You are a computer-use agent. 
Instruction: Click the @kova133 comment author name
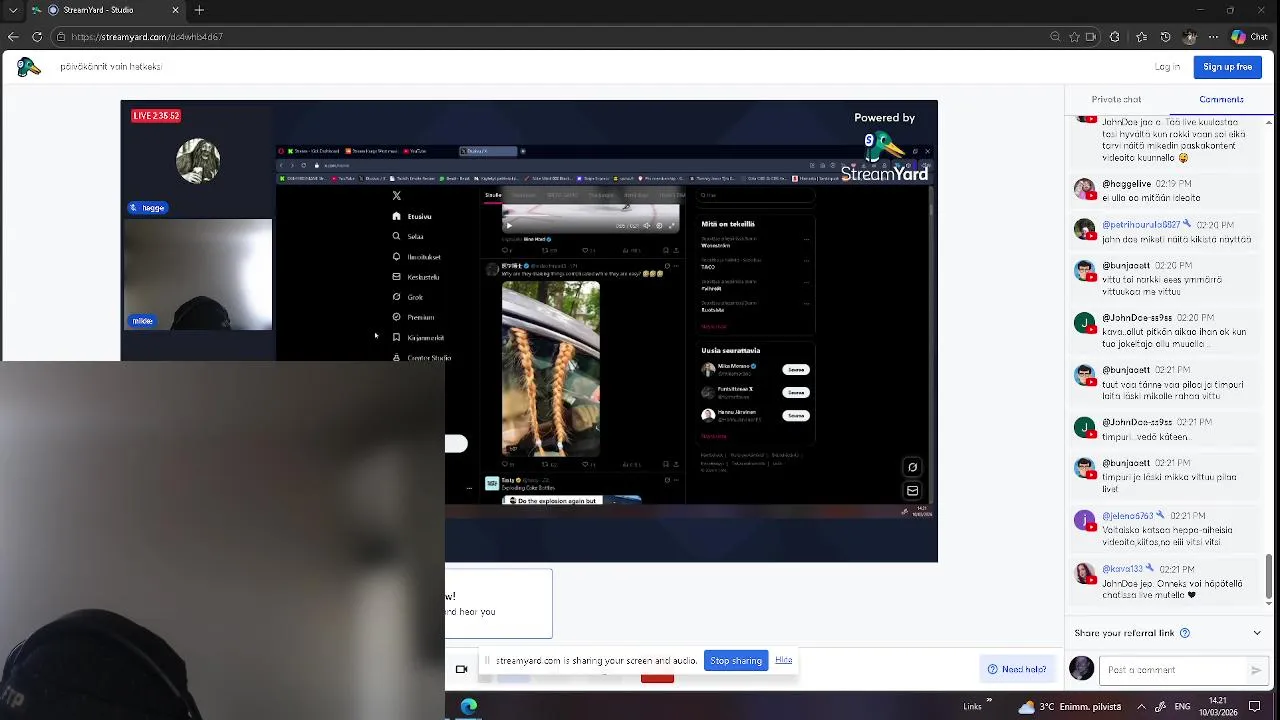[x=1123, y=570]
